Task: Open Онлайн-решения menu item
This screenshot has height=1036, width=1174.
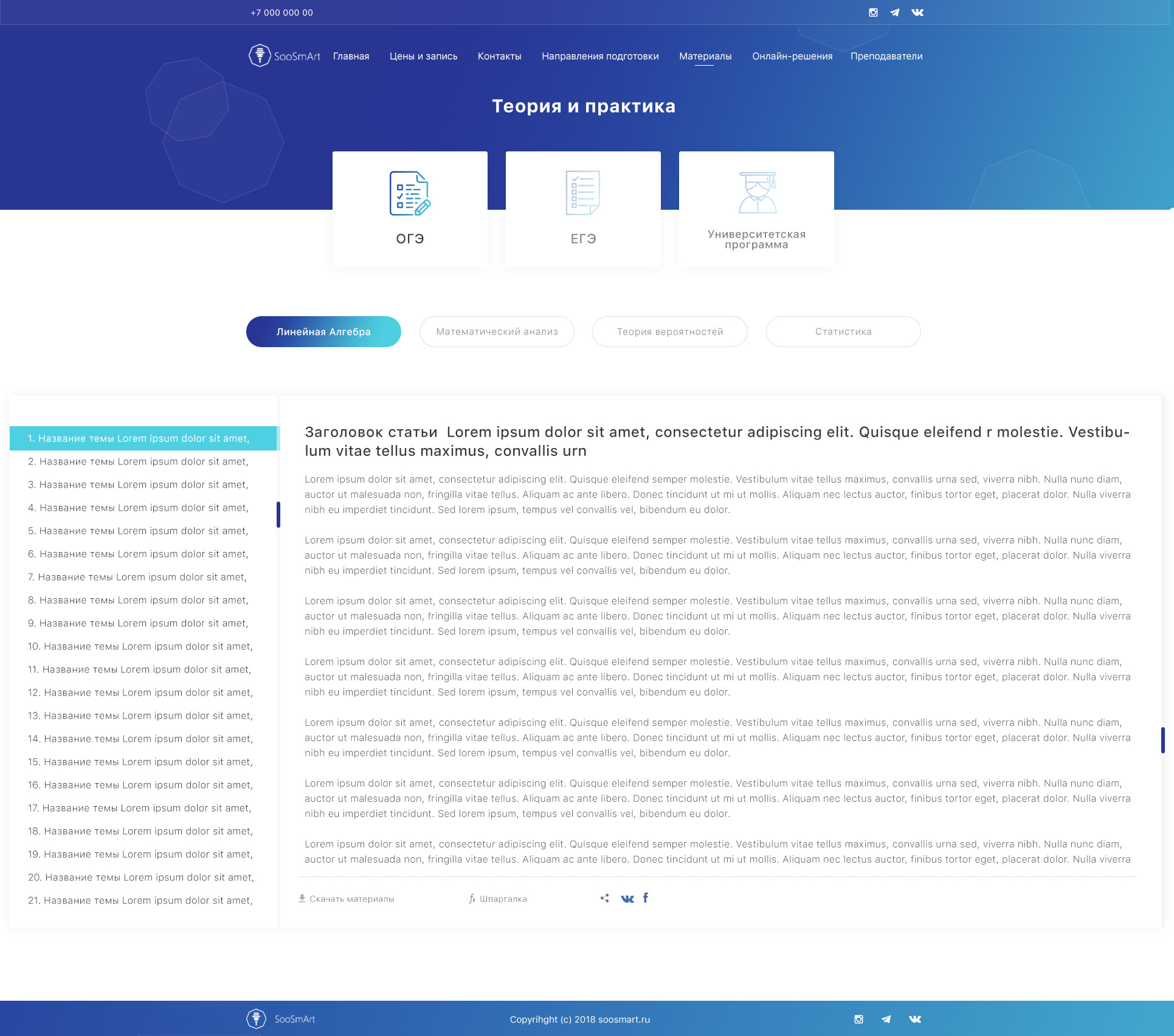Action: (792, 56)
